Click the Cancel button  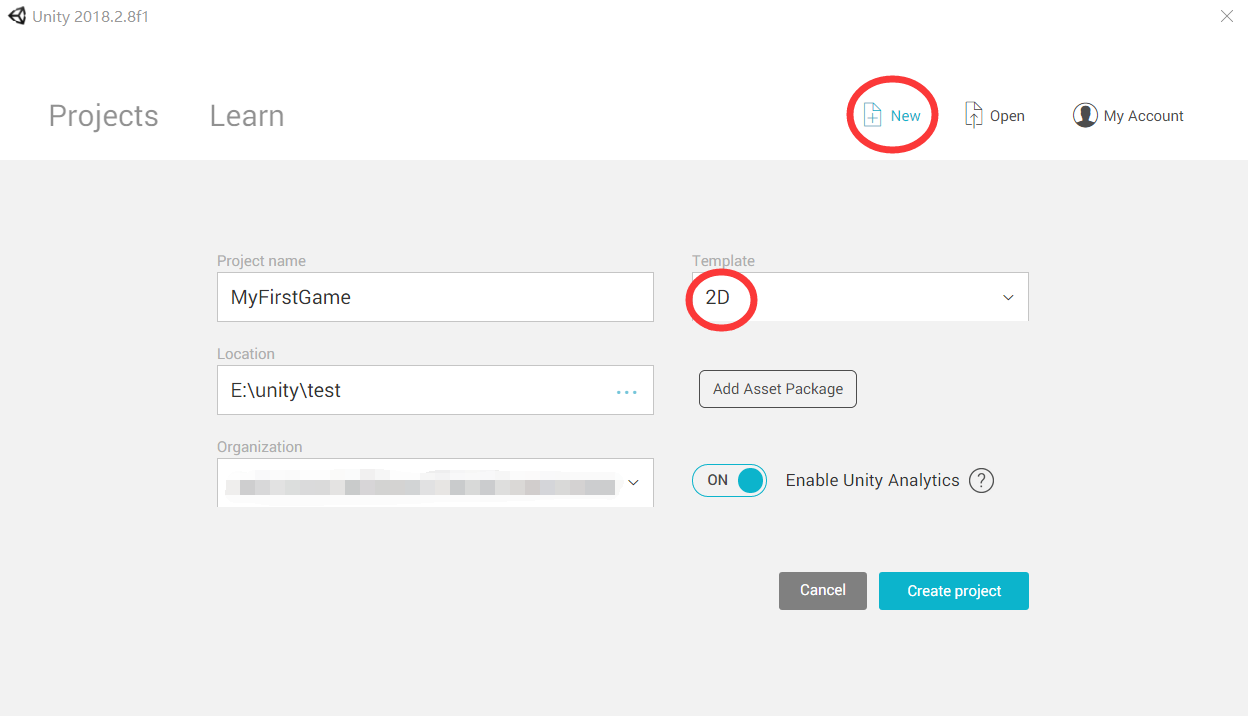[x=823, y=591]
